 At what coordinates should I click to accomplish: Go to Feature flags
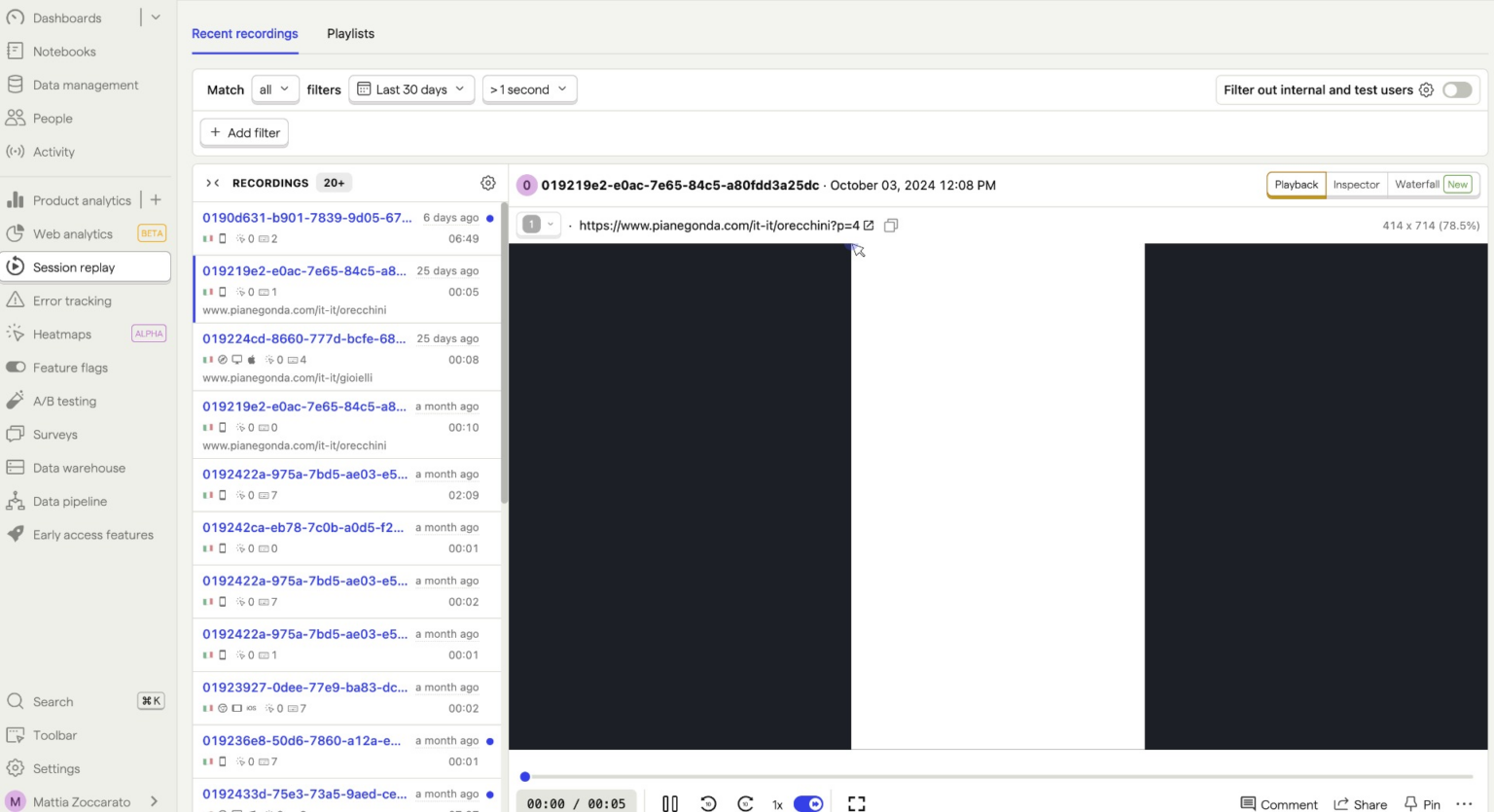(x=70, y=368)
